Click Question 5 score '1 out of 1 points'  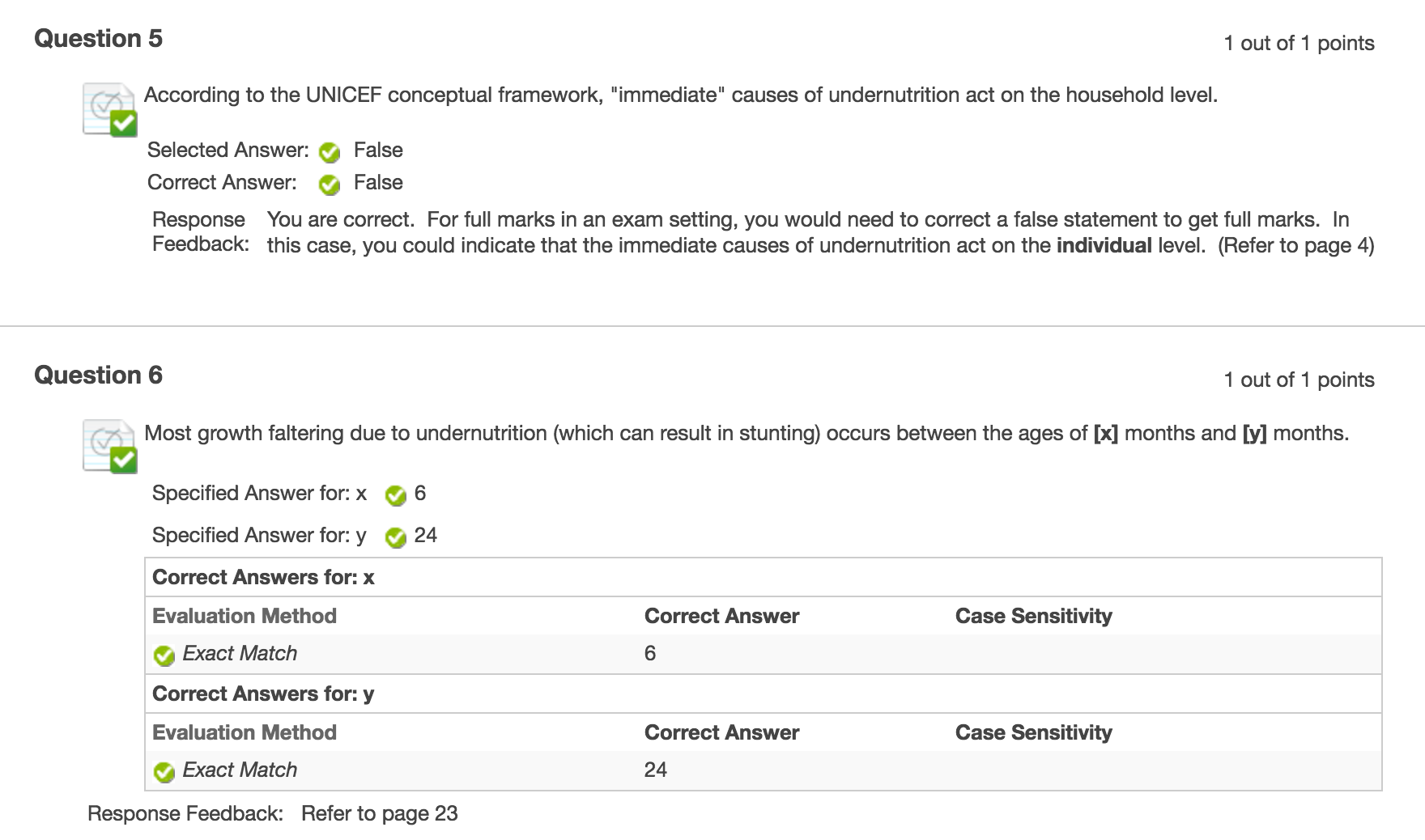(1299, 44)
